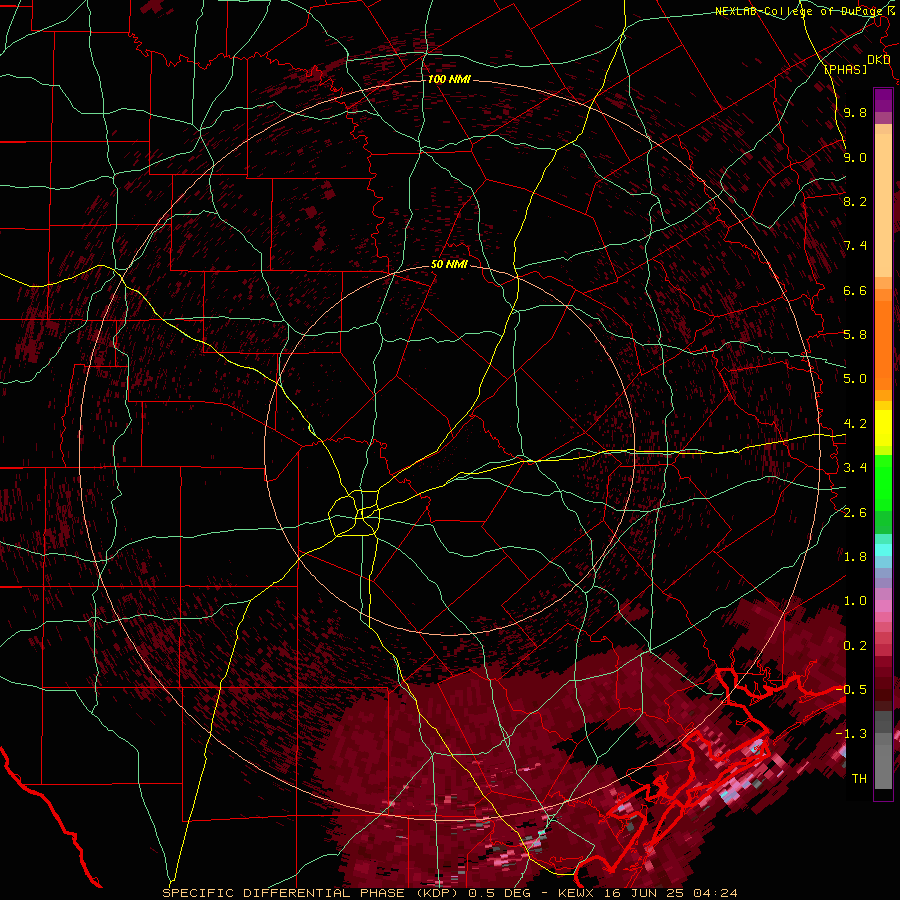
Task: Click the 4.2 value on the scale
Action: click(855, 424)
